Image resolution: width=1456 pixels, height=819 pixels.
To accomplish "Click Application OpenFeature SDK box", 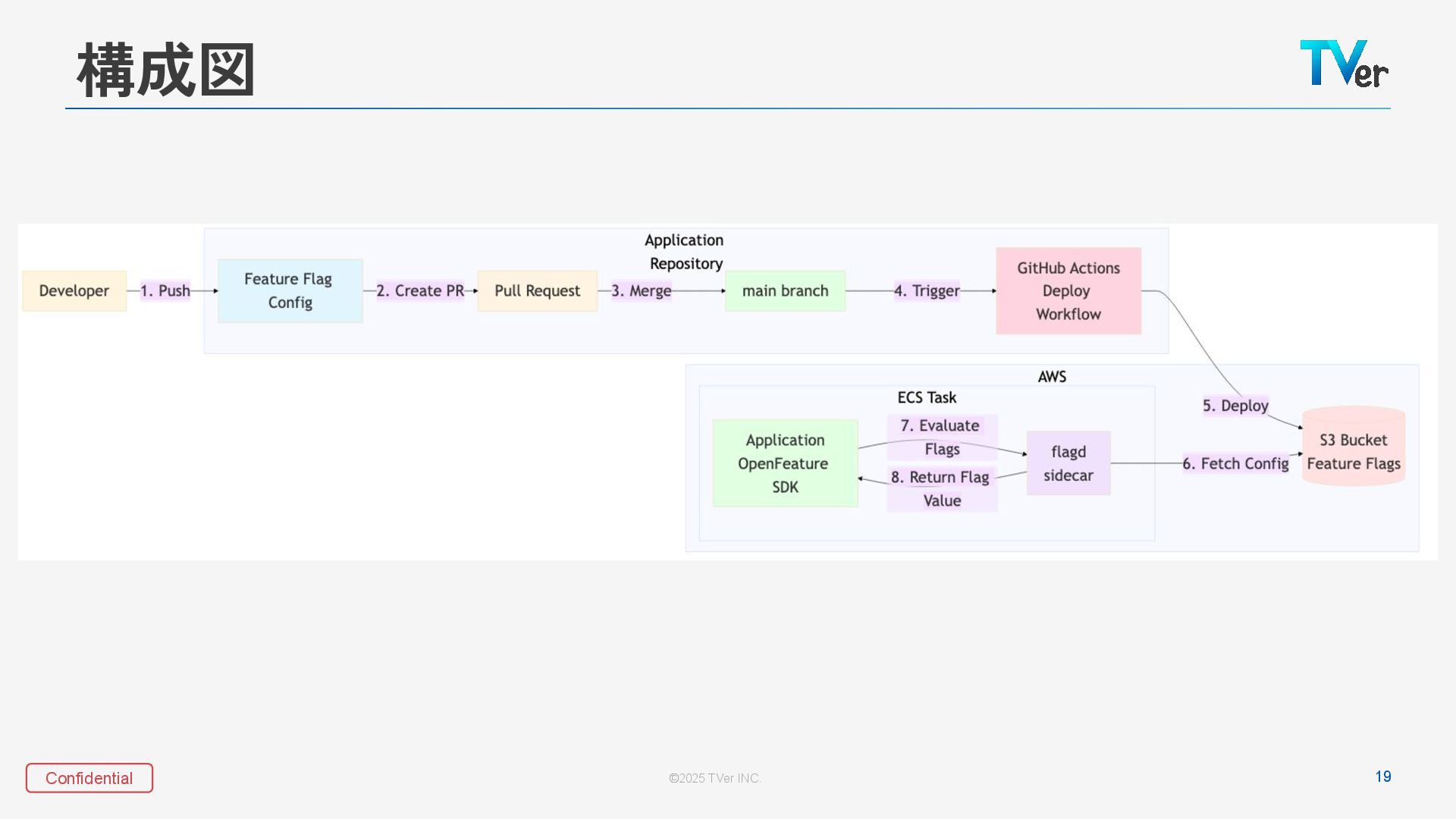I will (x=785, y=463).
